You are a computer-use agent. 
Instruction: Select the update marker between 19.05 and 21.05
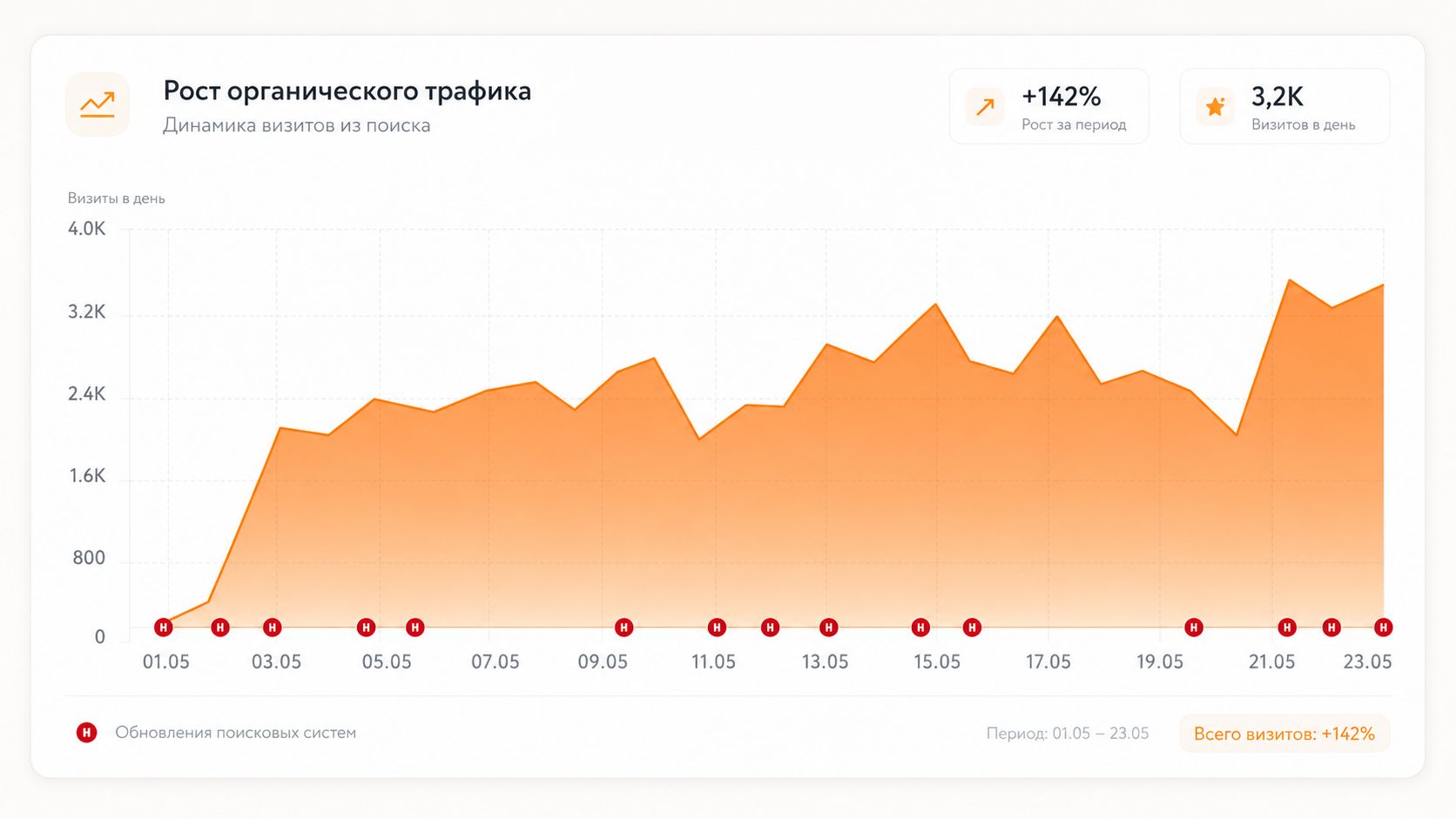tap(1194, 628)
